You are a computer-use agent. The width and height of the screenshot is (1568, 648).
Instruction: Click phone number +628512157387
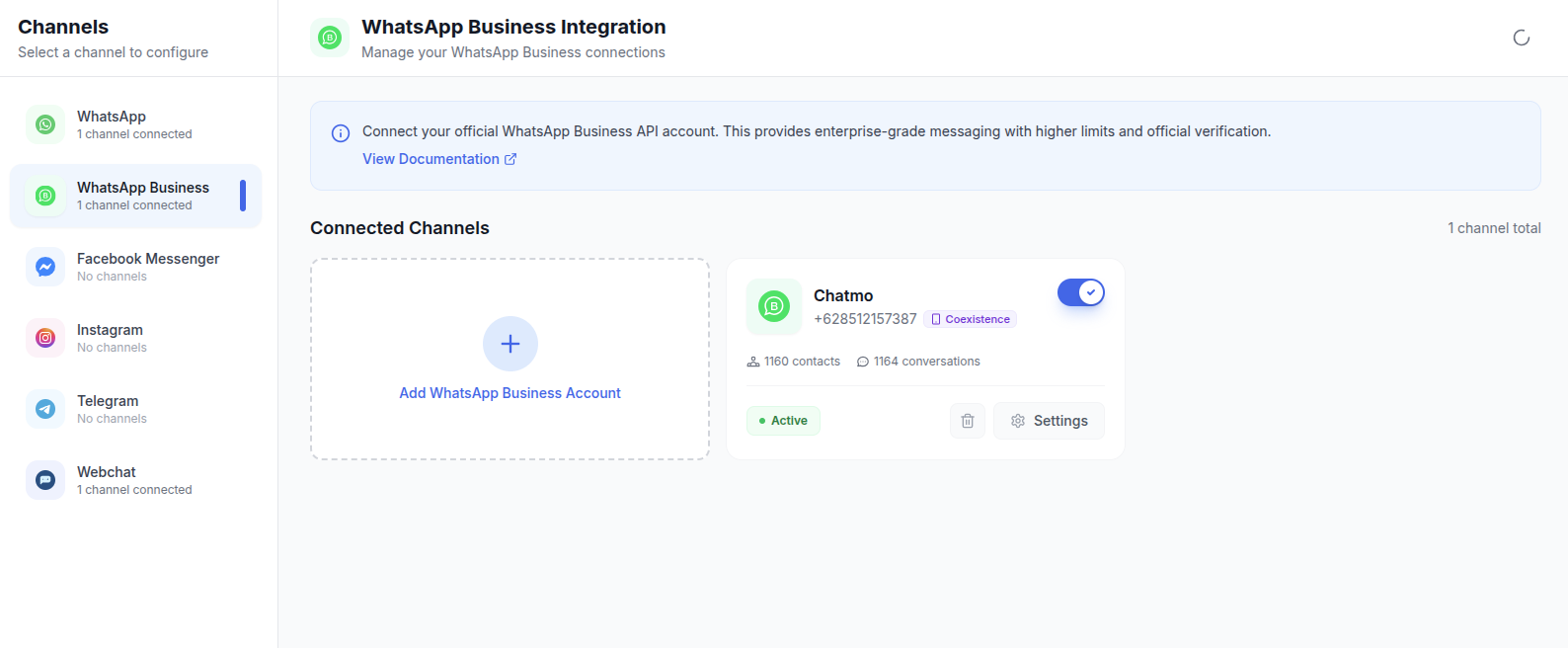click(x=865, y=319)
